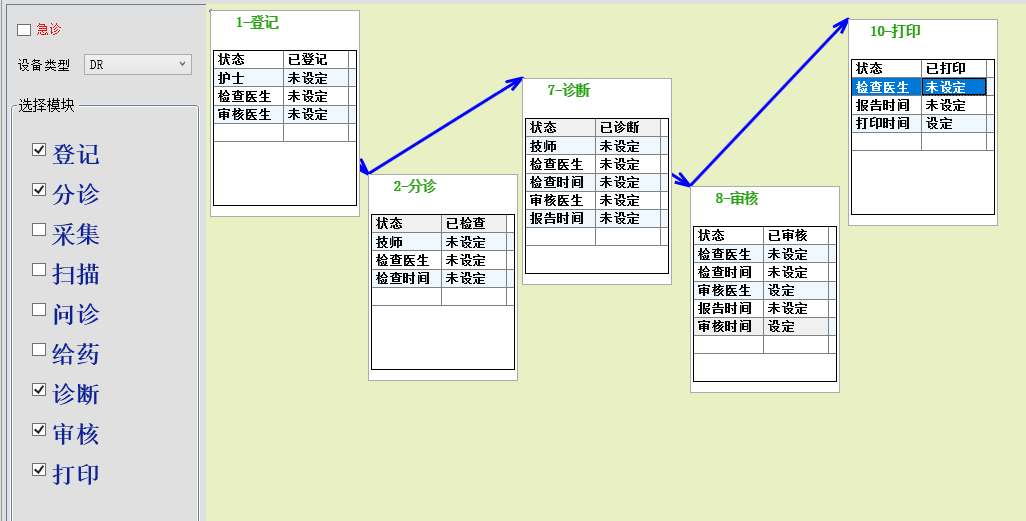This screenshot has height=521, width=1026.
Task: Click the 8-审核 node header
Action: [x=736, y=199]
